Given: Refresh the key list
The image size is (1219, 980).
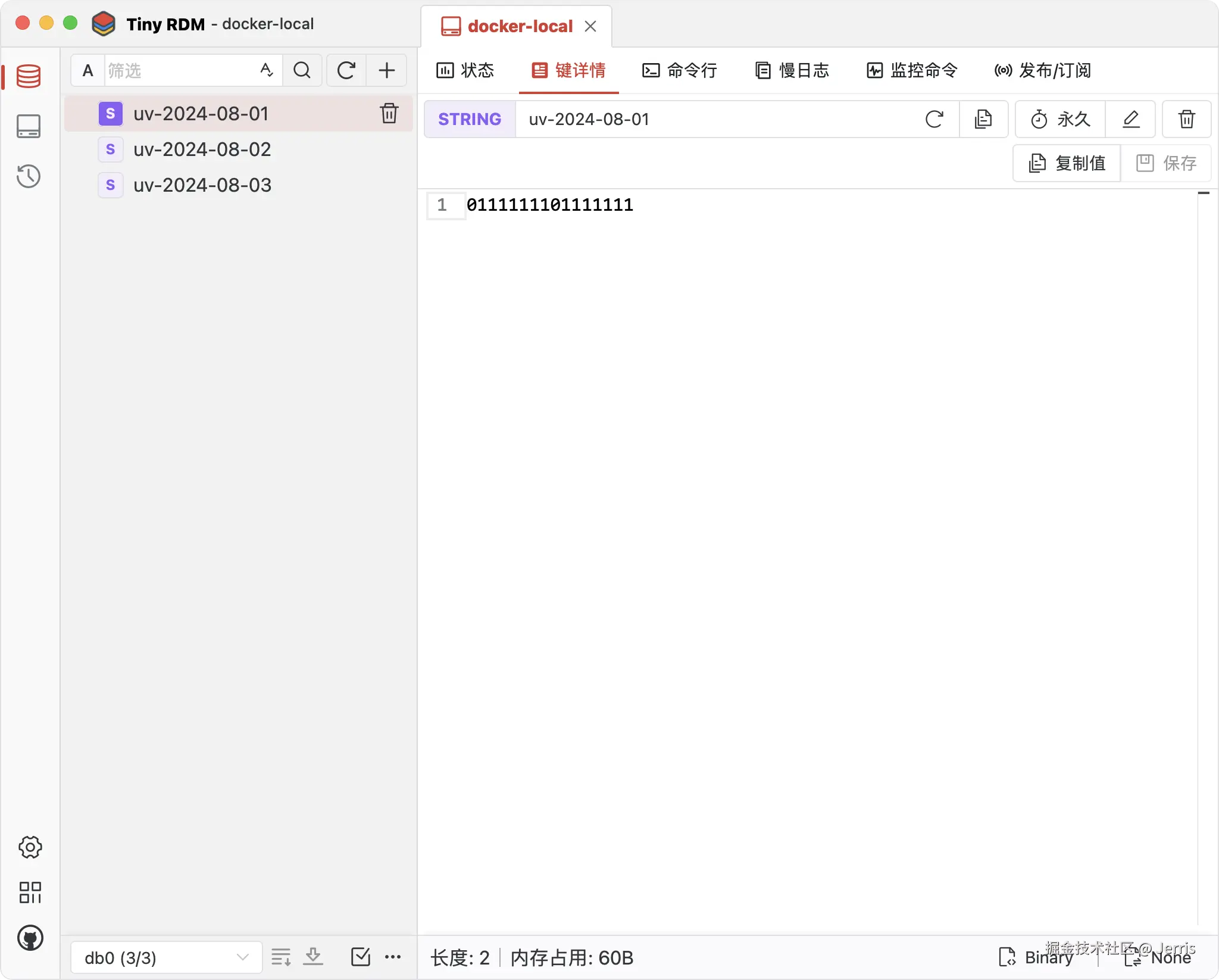Looking at the screenshot, I should 346,70.
